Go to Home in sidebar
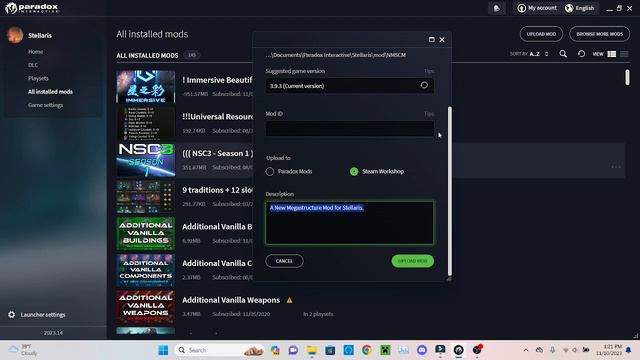The width and height of the screenshot is (640, 360). pos(36,52)
